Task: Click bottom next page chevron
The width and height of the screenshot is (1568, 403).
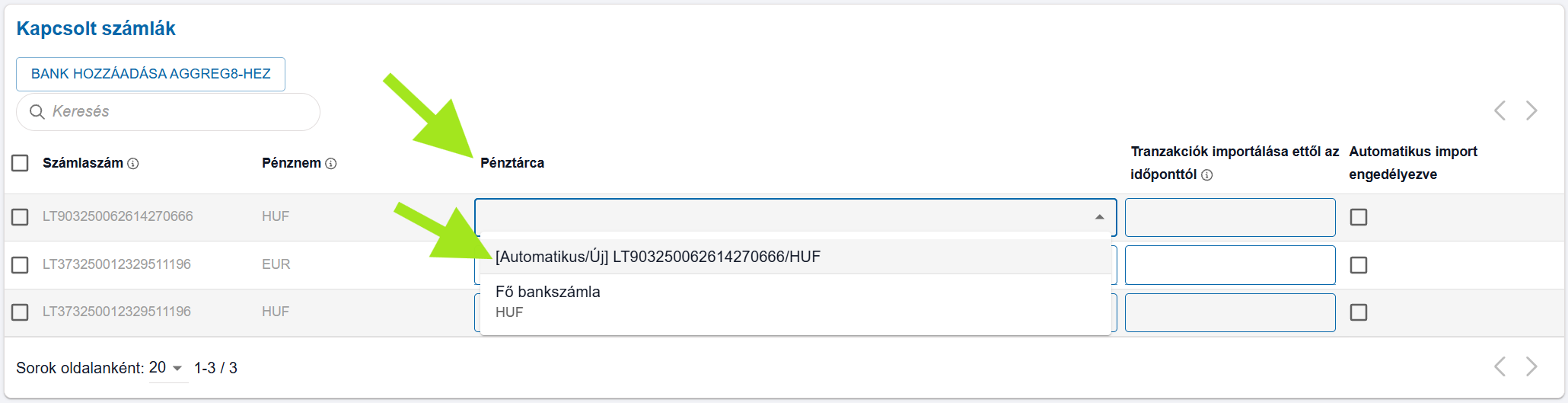Action: point(1531,367)
